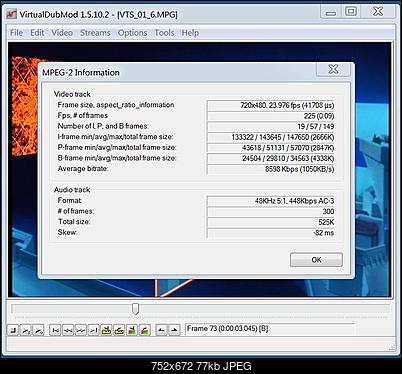Maximize the VirtualDubMod window
This screenshot has height=374, width=402.
click(351, 12)
